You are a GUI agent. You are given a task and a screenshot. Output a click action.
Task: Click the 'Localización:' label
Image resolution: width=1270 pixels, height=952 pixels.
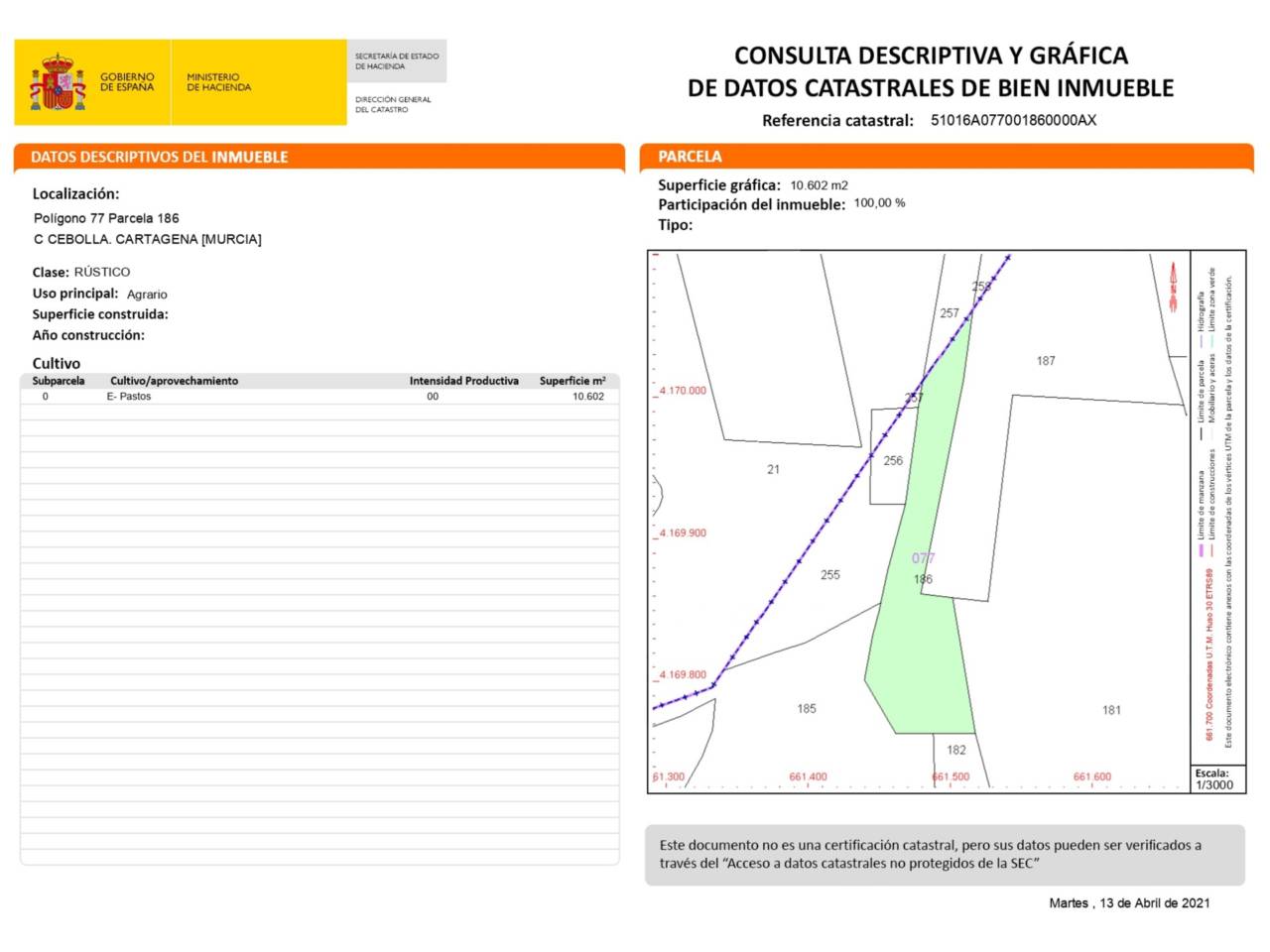point(75,193)
